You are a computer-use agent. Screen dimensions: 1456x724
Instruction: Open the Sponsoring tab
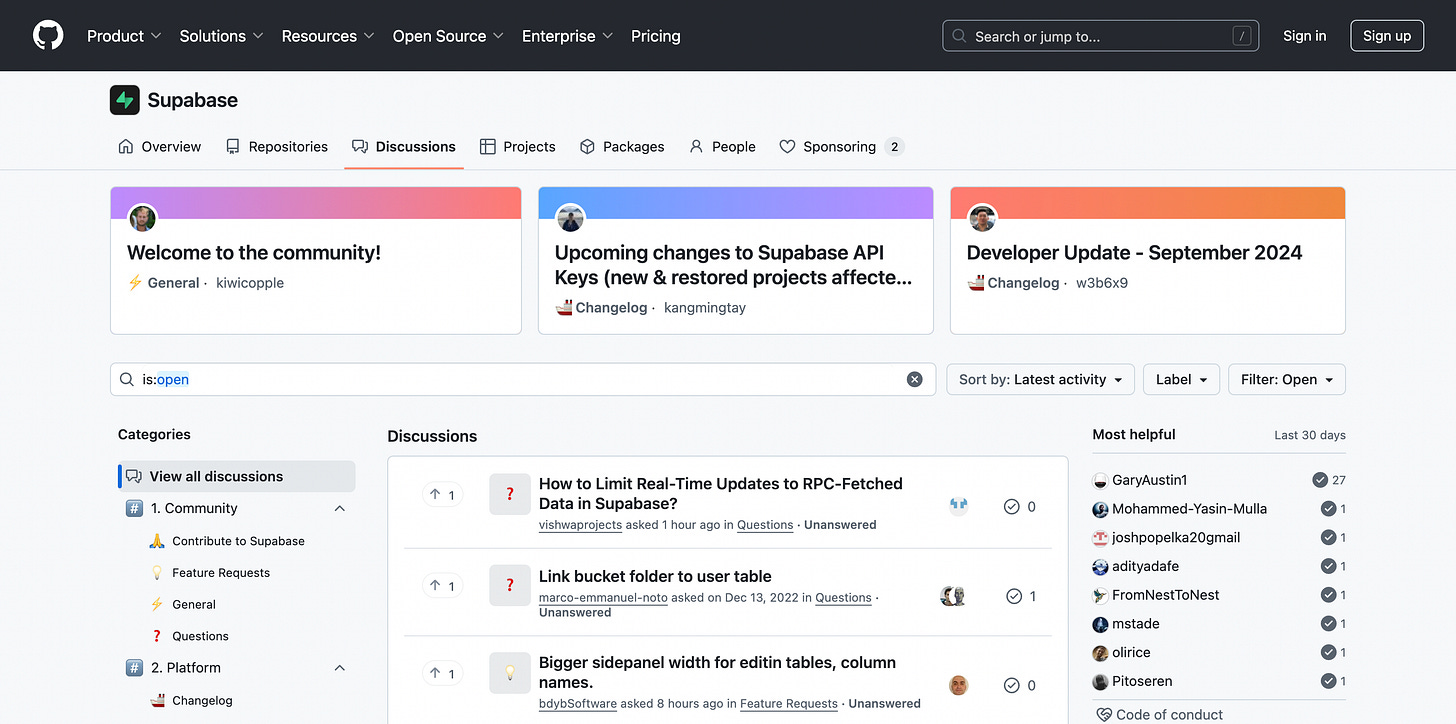pyautogui.click(x=841, y=147)
